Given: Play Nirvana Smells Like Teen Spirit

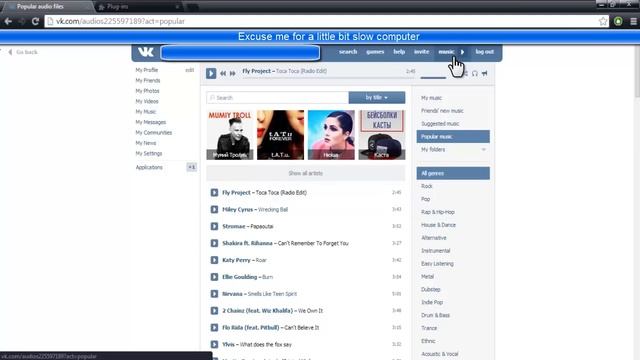Looking at the screenshot, I should click(214, 294).
